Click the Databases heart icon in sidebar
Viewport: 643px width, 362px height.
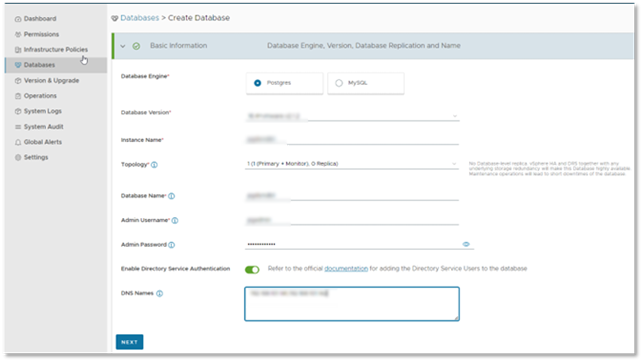18,65
